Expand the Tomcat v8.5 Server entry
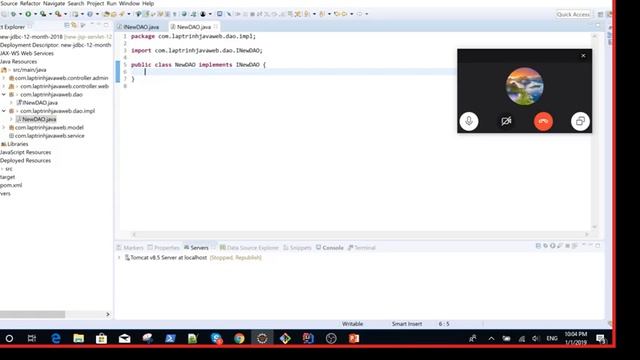Viewport: 640px width, 360px height. pyautogui.click(x=119, y=258)
